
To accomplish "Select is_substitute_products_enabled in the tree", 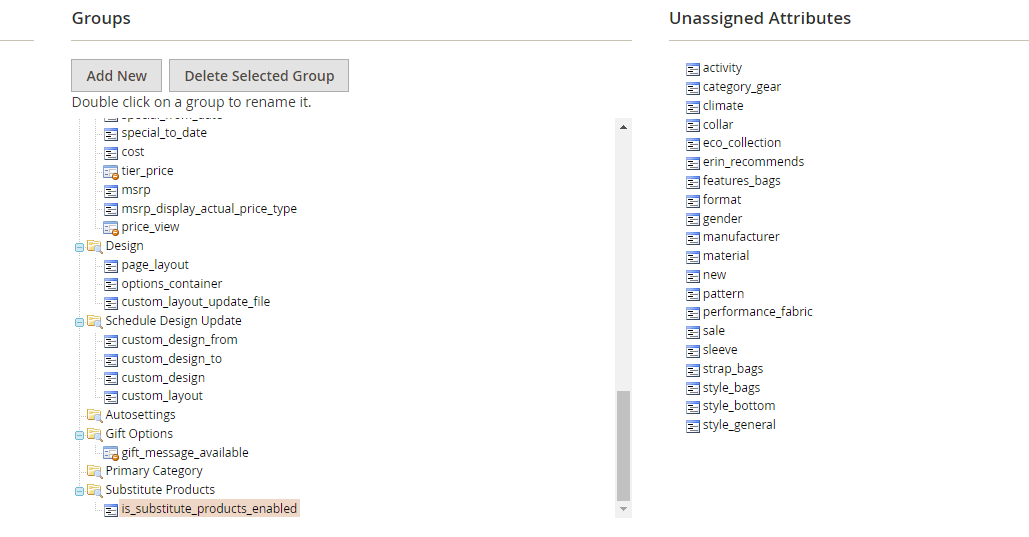I will [x=209, y=509].
